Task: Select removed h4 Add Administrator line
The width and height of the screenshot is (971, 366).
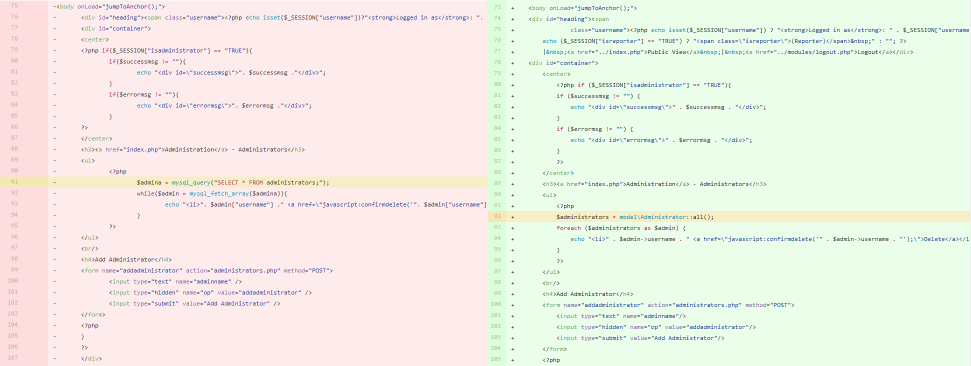Action: click(126, 259)
